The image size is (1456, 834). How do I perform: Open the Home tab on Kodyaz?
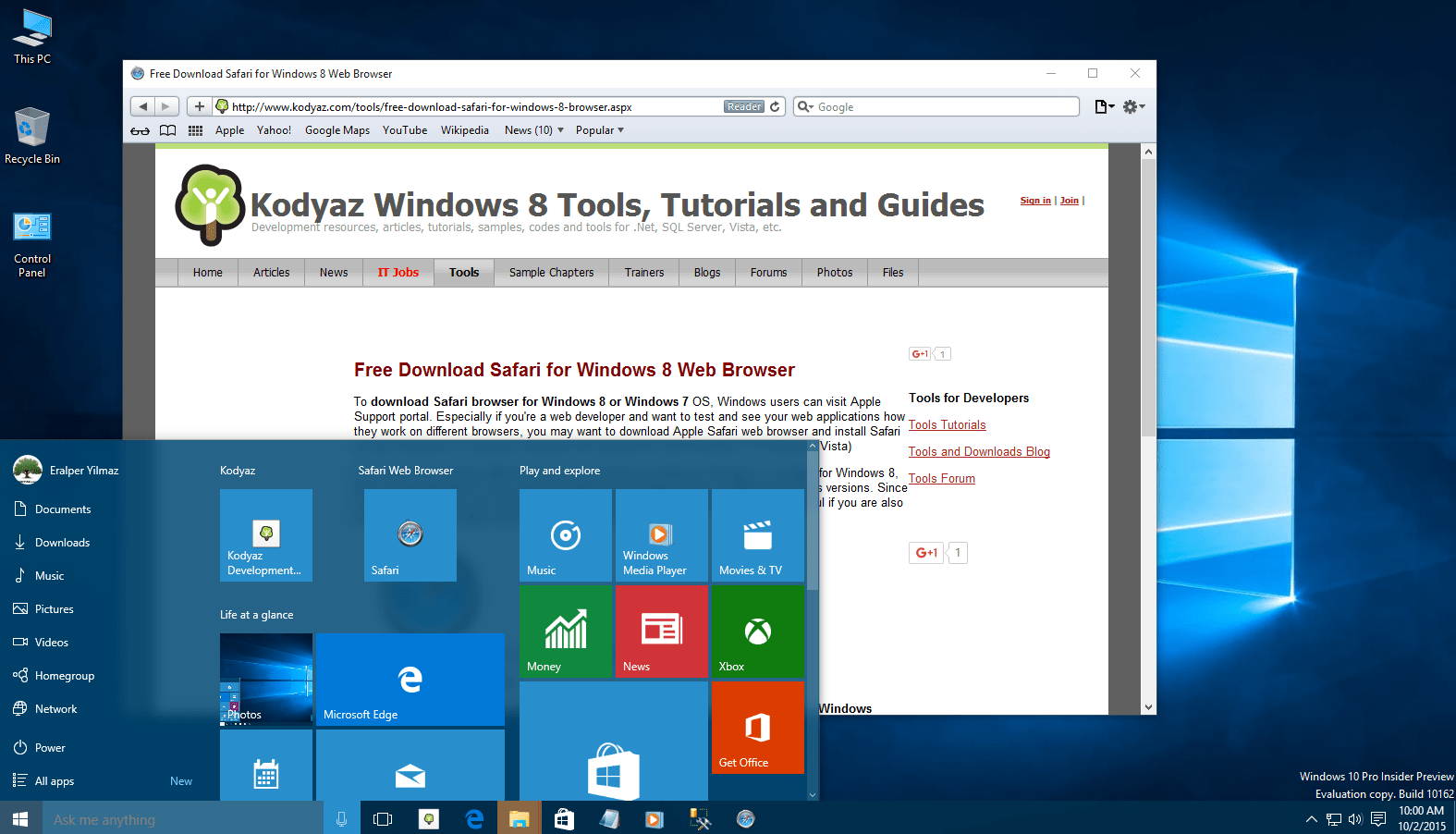click(x=208, y=273)
